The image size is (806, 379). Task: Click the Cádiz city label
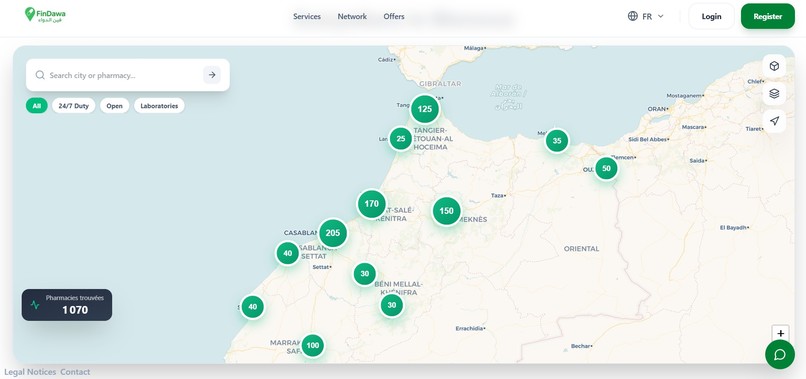(387, 60)
